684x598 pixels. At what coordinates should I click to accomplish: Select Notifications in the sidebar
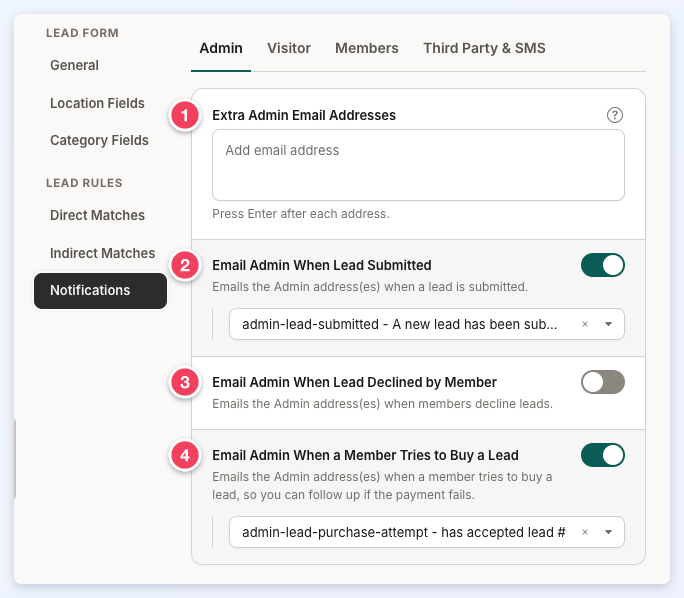100,291
